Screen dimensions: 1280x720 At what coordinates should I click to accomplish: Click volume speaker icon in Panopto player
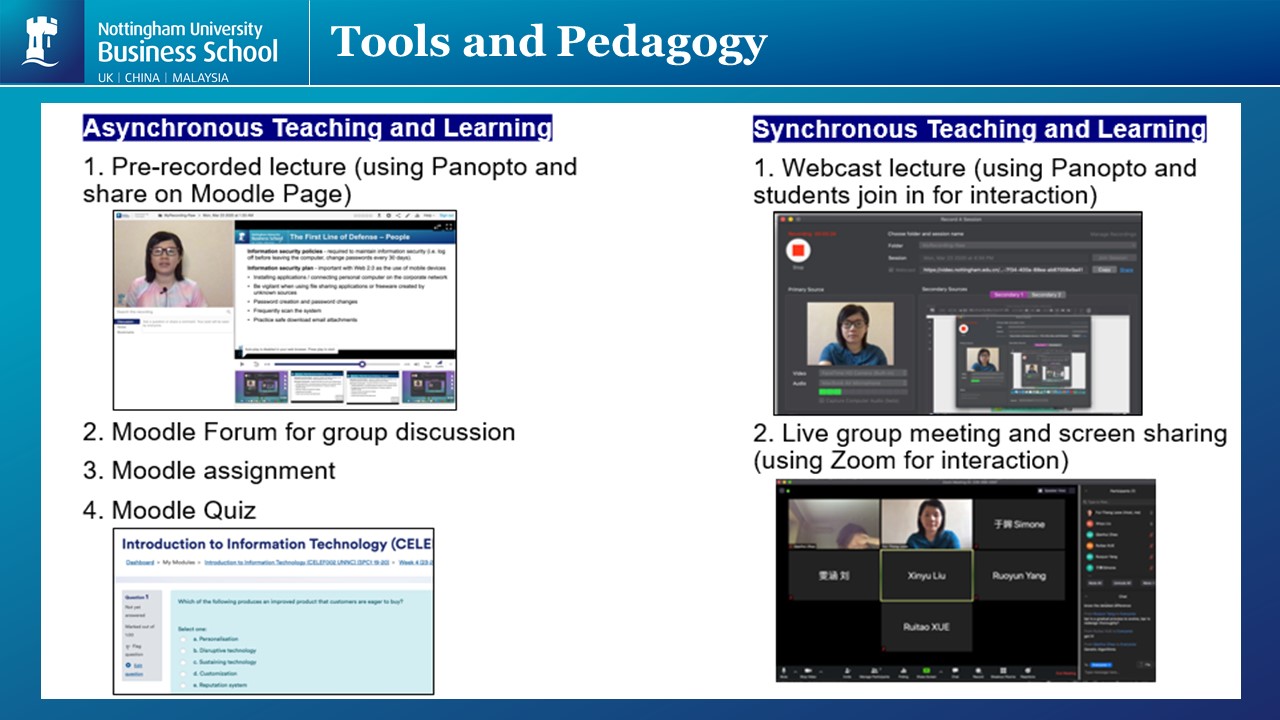coord(417,364)
